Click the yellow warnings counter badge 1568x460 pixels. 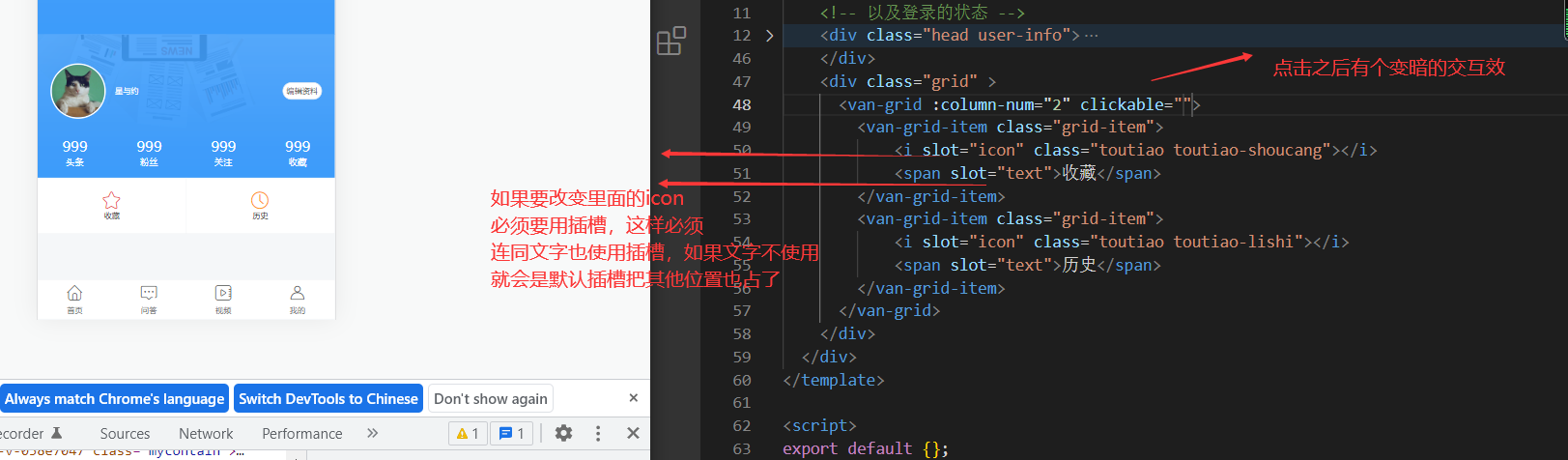(468, 434)
